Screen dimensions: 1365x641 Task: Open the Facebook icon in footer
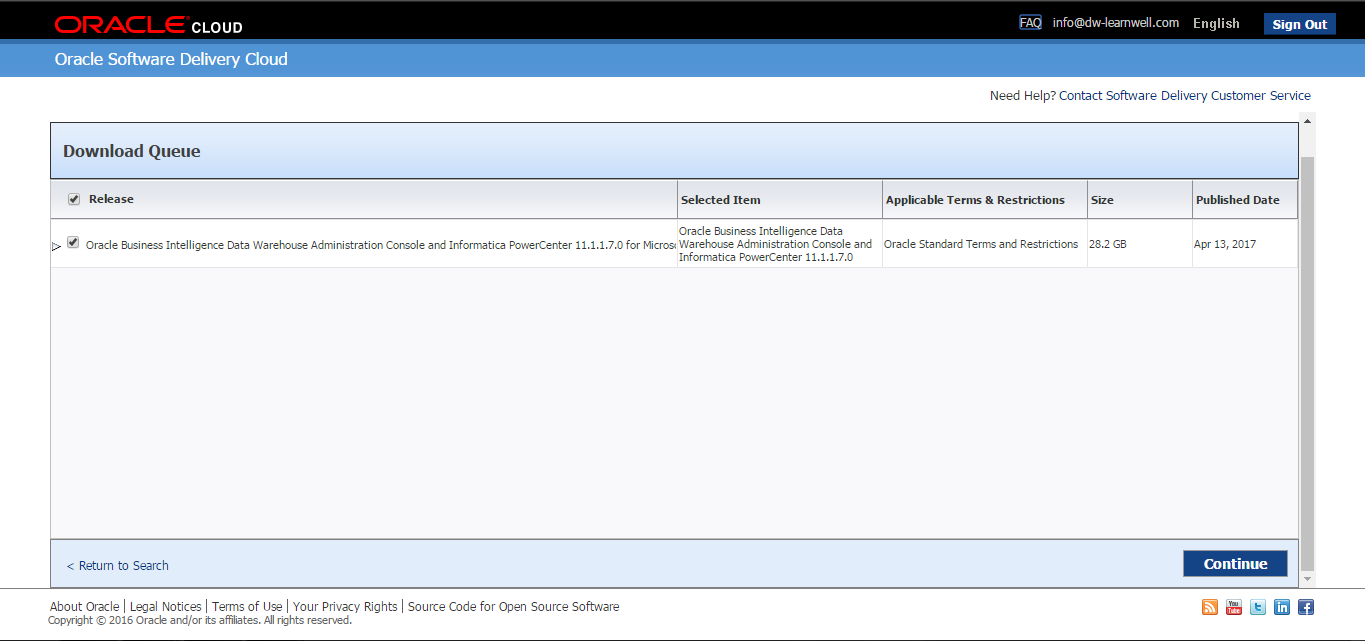(1306, 607)
